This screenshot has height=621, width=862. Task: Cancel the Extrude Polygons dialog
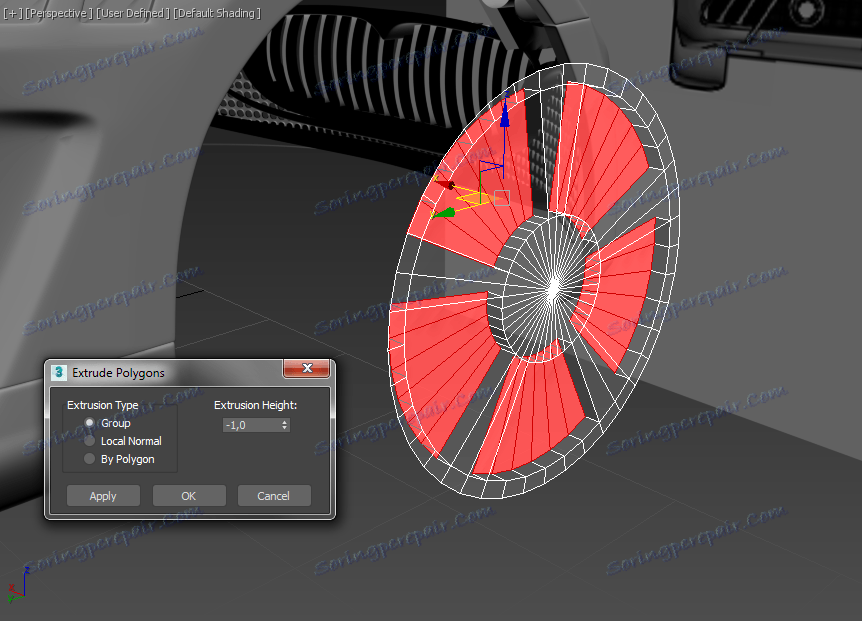(273, 496)
